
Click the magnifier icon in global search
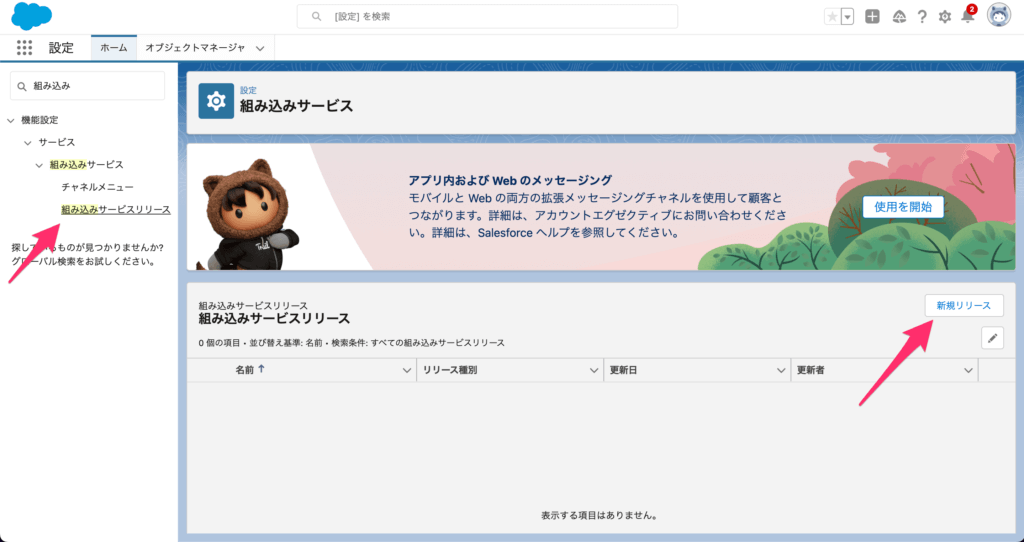317,16
